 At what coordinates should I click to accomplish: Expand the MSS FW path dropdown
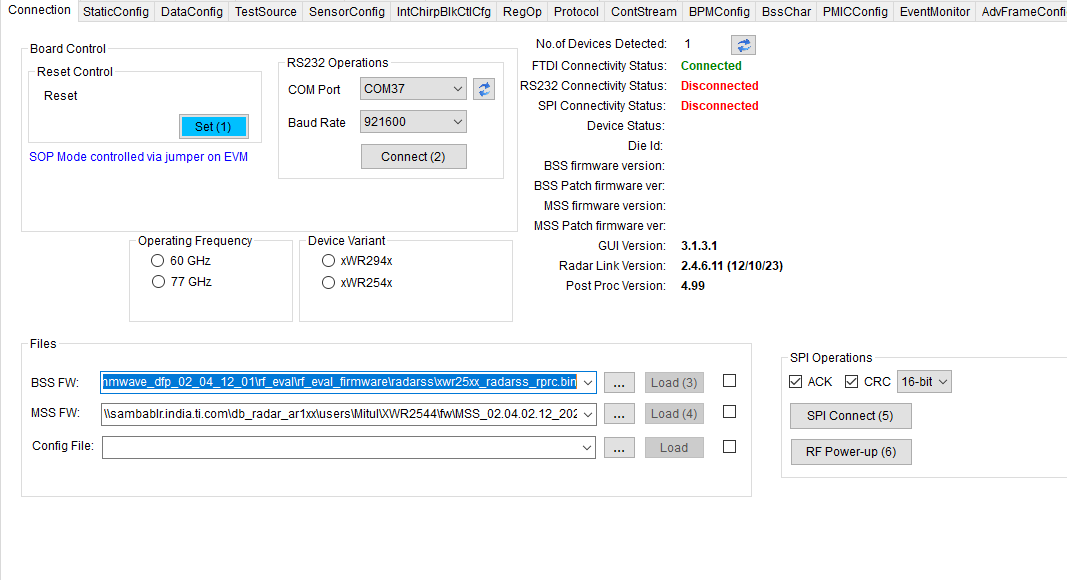[588, 414]
